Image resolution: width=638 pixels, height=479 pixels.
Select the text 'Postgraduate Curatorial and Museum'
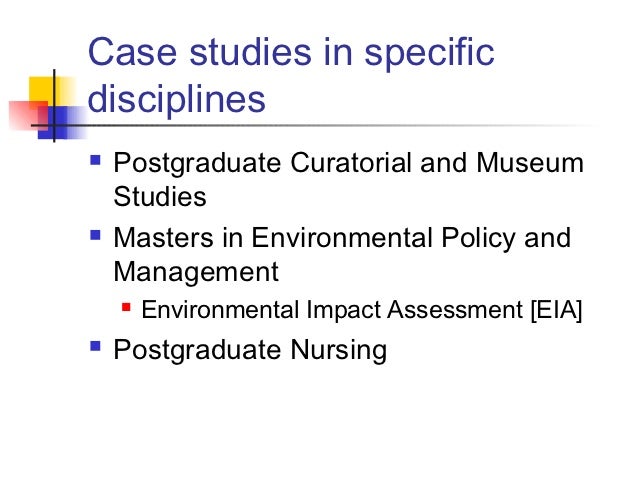pyautogui.click(x=349, y=164)
